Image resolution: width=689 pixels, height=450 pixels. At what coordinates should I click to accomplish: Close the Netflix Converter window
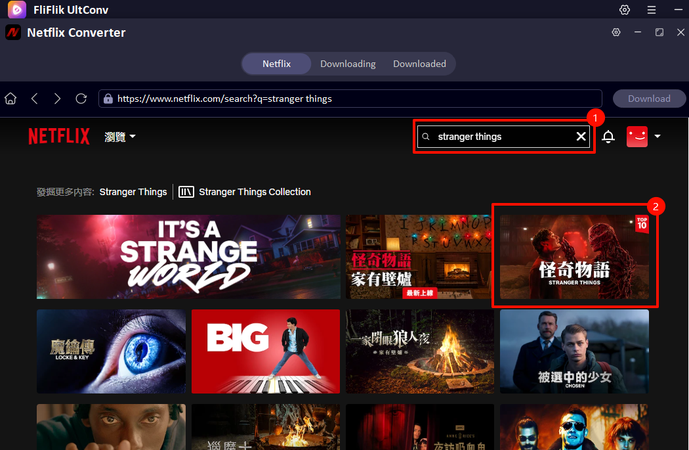[681, 32]
